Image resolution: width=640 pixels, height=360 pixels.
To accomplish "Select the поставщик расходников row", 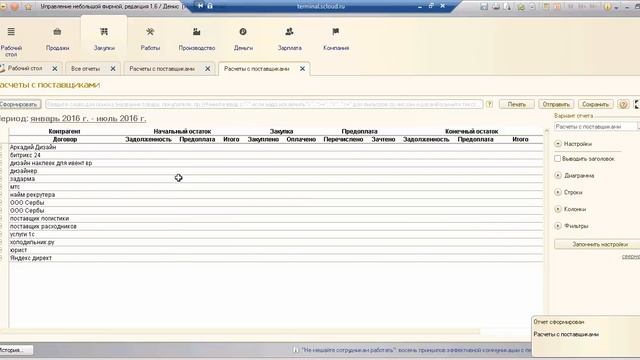I will tap(276, 226).
